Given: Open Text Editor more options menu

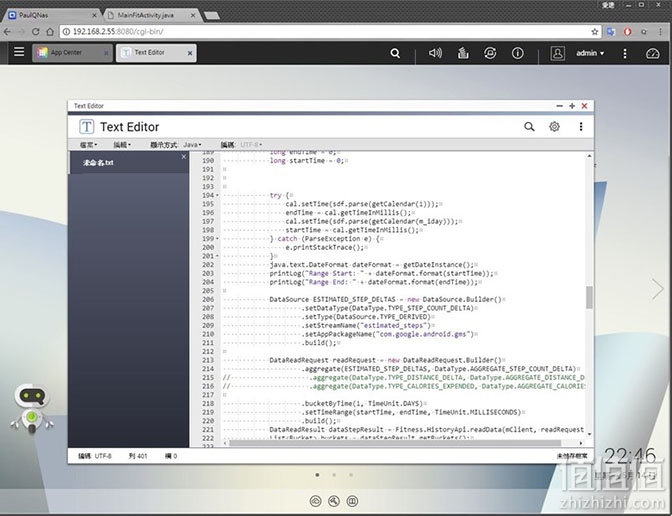Looking at the screenshot, I should (x=581, y=126).
